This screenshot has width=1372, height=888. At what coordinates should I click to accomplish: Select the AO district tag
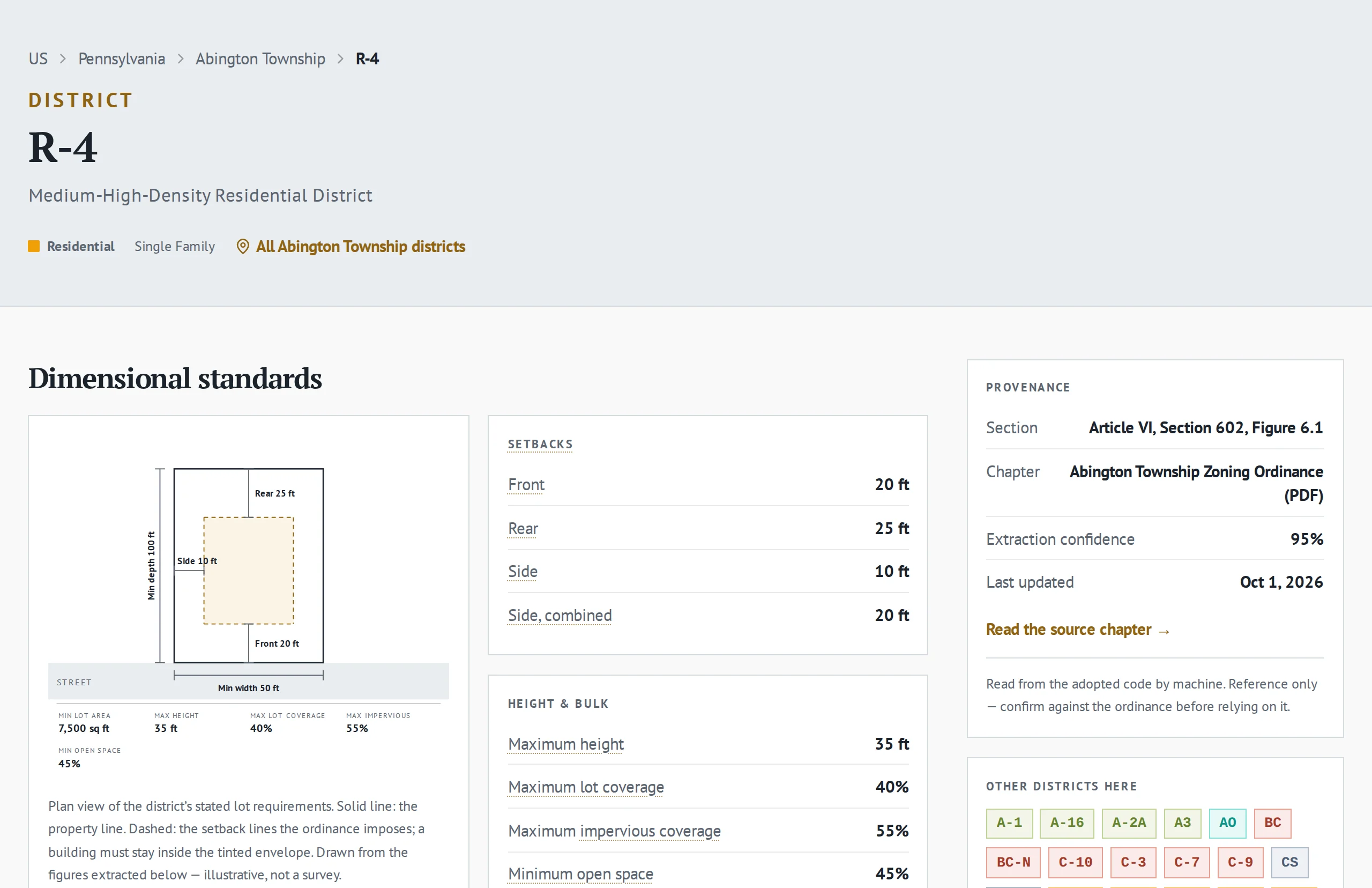[1227, 823]
